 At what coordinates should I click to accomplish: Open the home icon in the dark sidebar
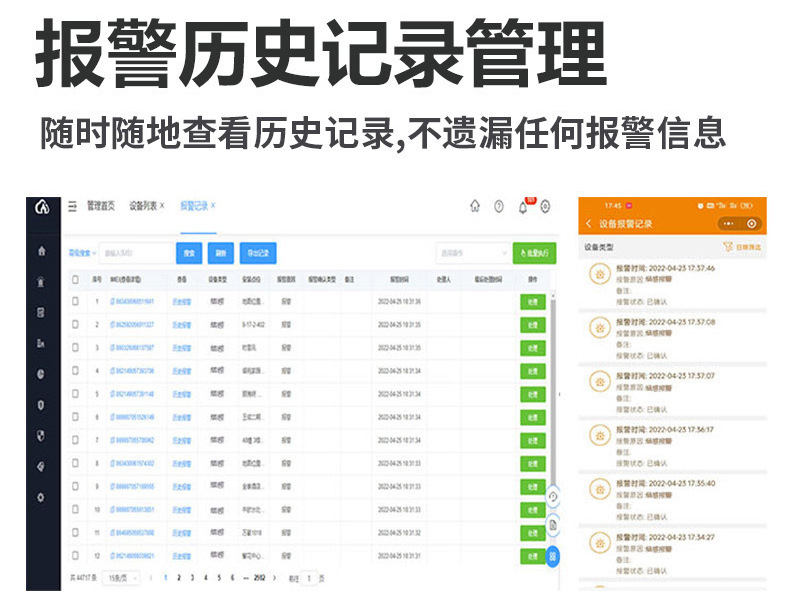42,250
